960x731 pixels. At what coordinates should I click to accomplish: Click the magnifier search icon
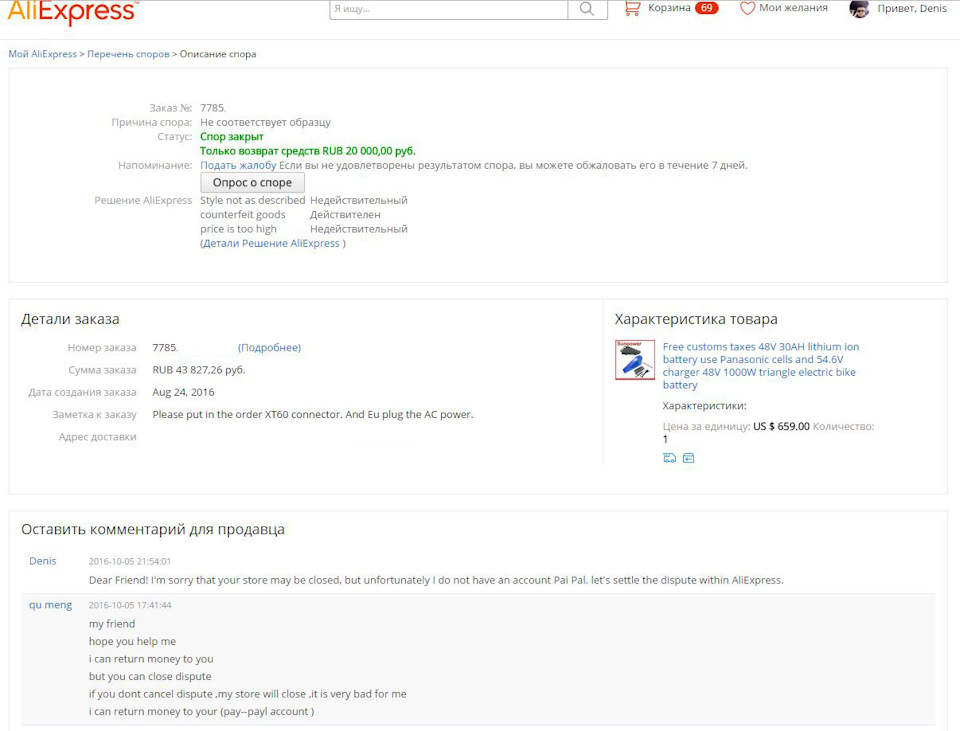[x=587, y=9]
